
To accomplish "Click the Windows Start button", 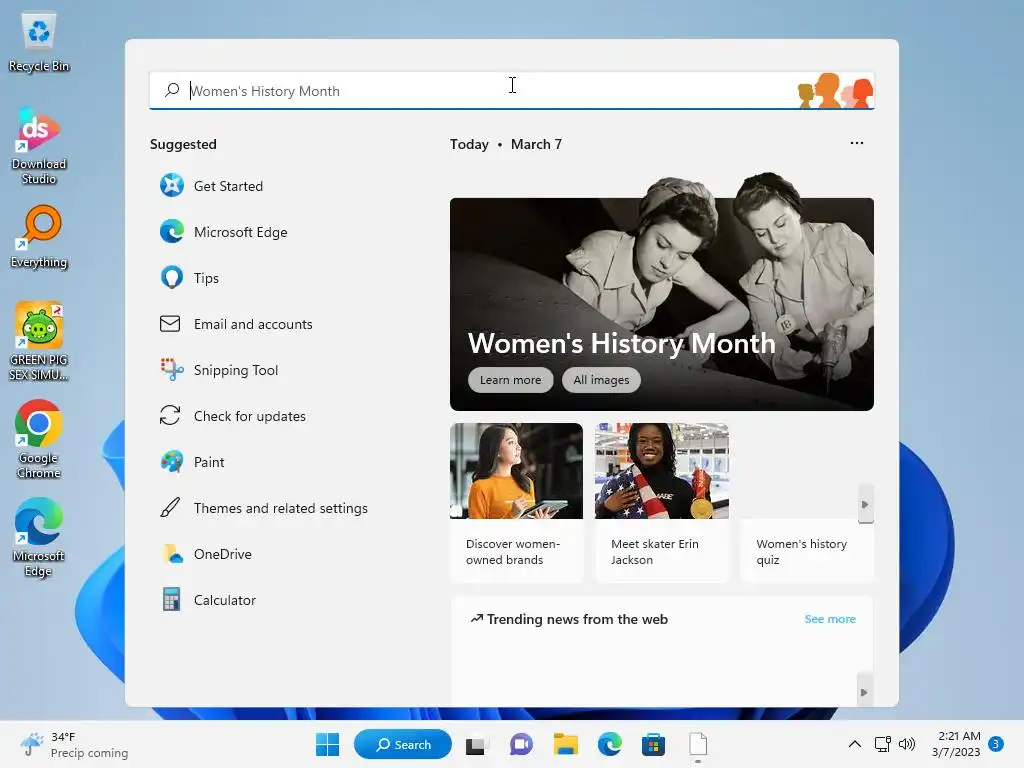I will tap(327, 744).
